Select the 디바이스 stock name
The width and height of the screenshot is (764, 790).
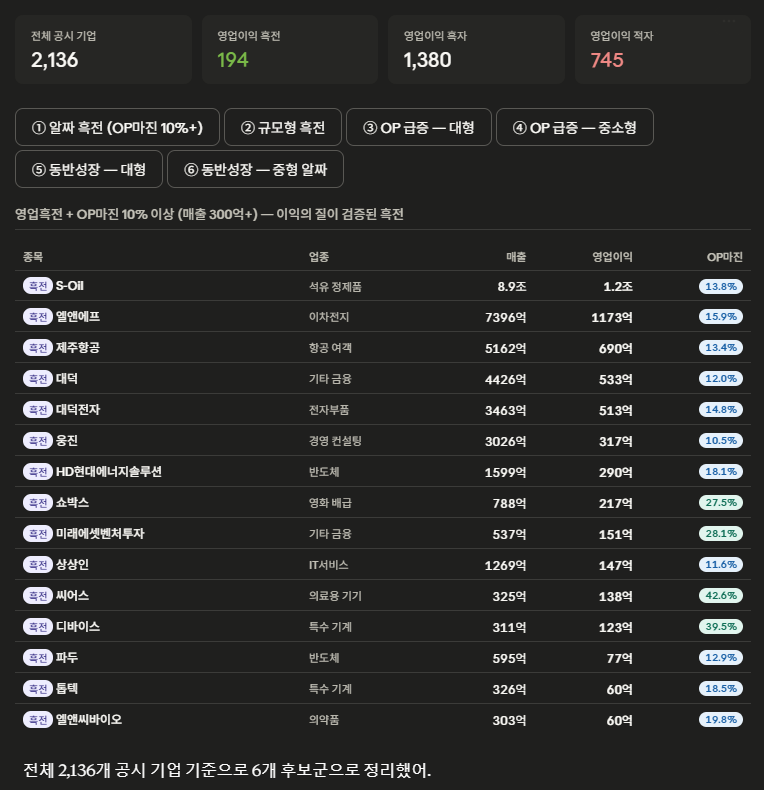tap(78, 626)
